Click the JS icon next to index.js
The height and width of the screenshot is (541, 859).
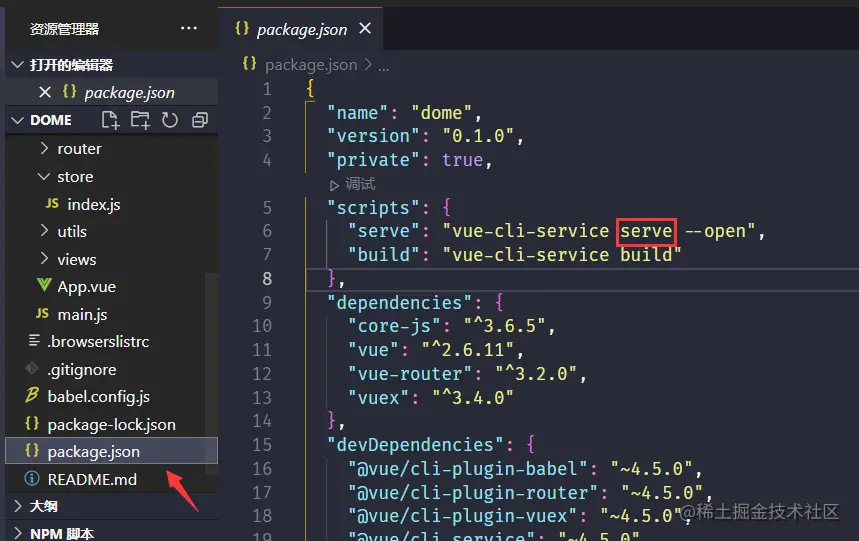click(52, 204)
